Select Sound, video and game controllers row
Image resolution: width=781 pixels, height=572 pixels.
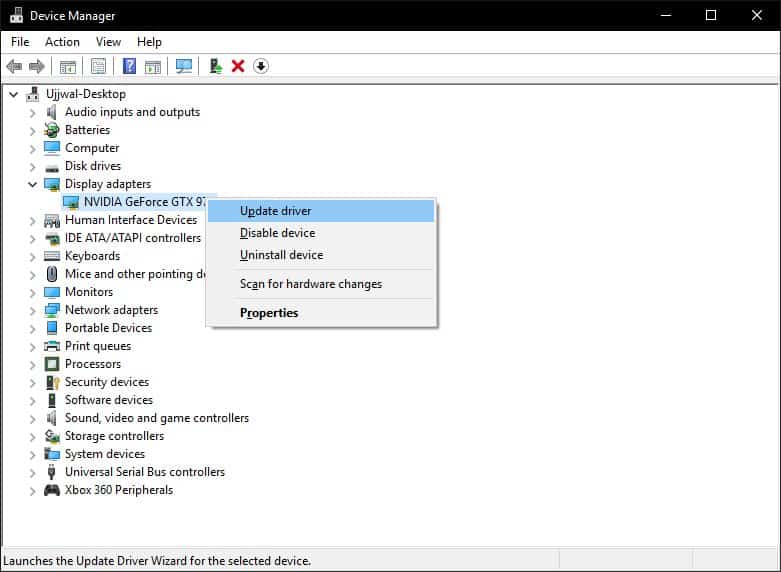(157, 418)
